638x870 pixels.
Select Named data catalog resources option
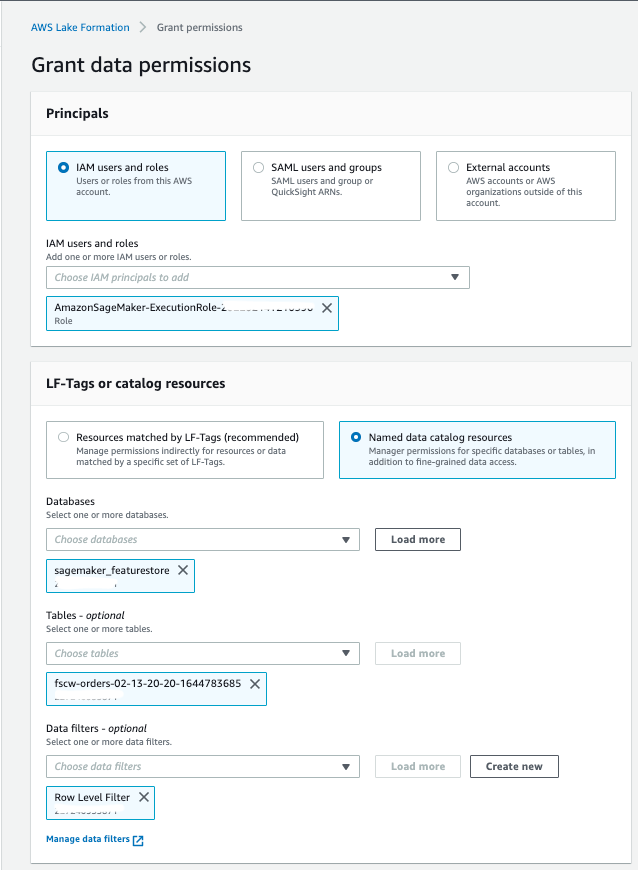[x=356, y=438]
